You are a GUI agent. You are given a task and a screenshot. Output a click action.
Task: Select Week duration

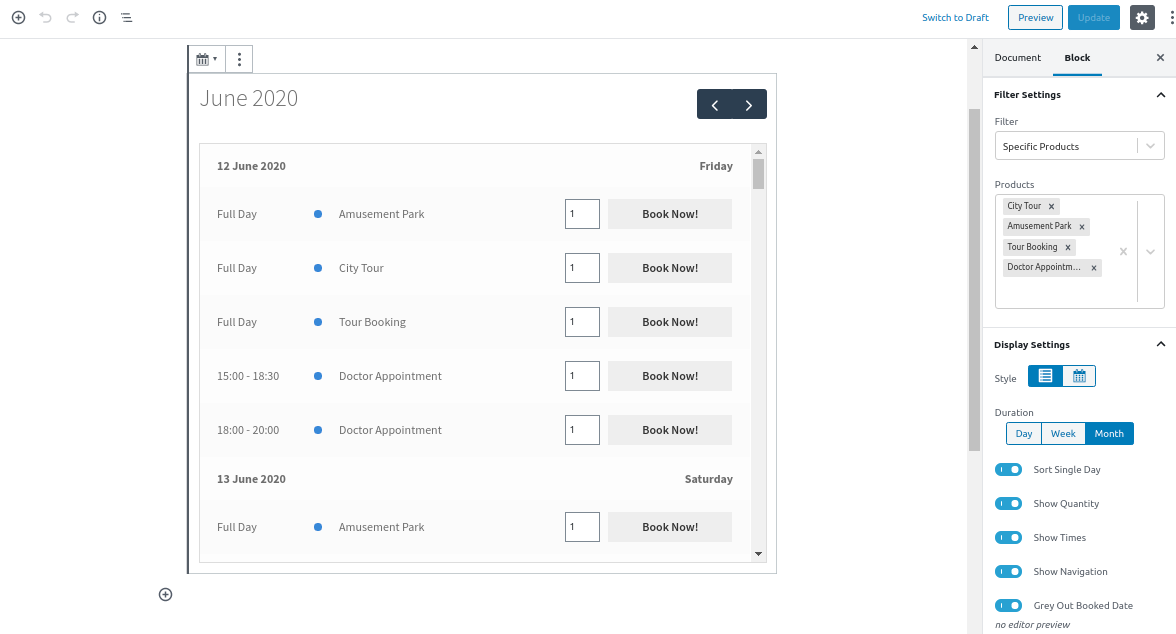[1063, 434]
